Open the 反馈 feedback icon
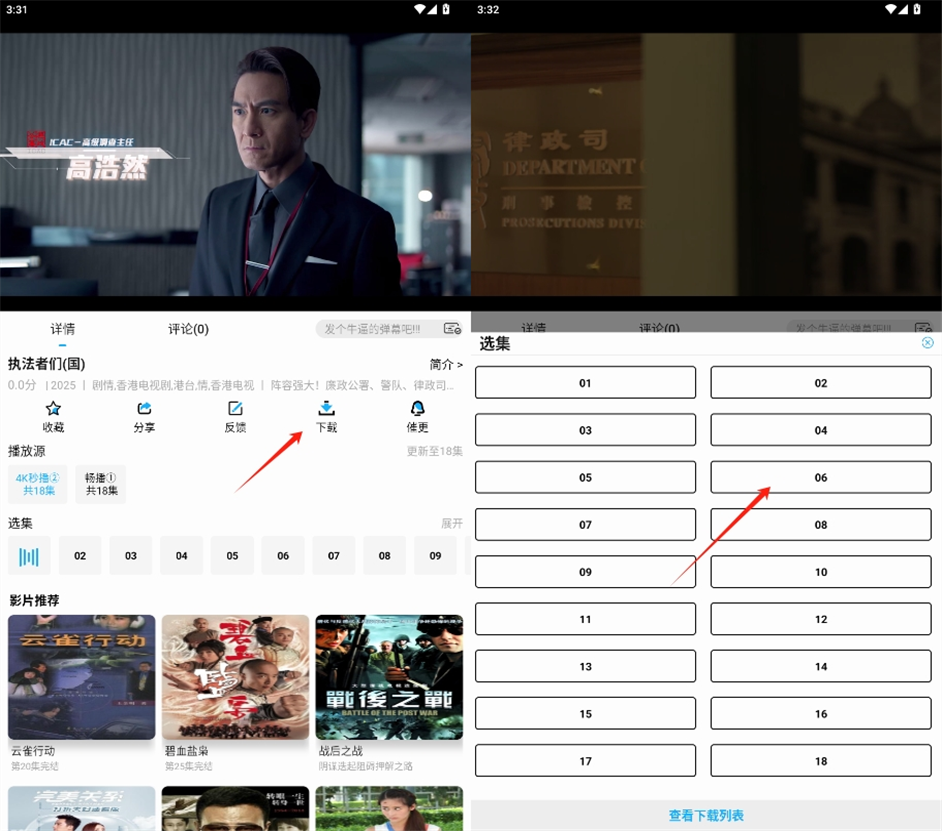942x831 pixels. [235, 409]
